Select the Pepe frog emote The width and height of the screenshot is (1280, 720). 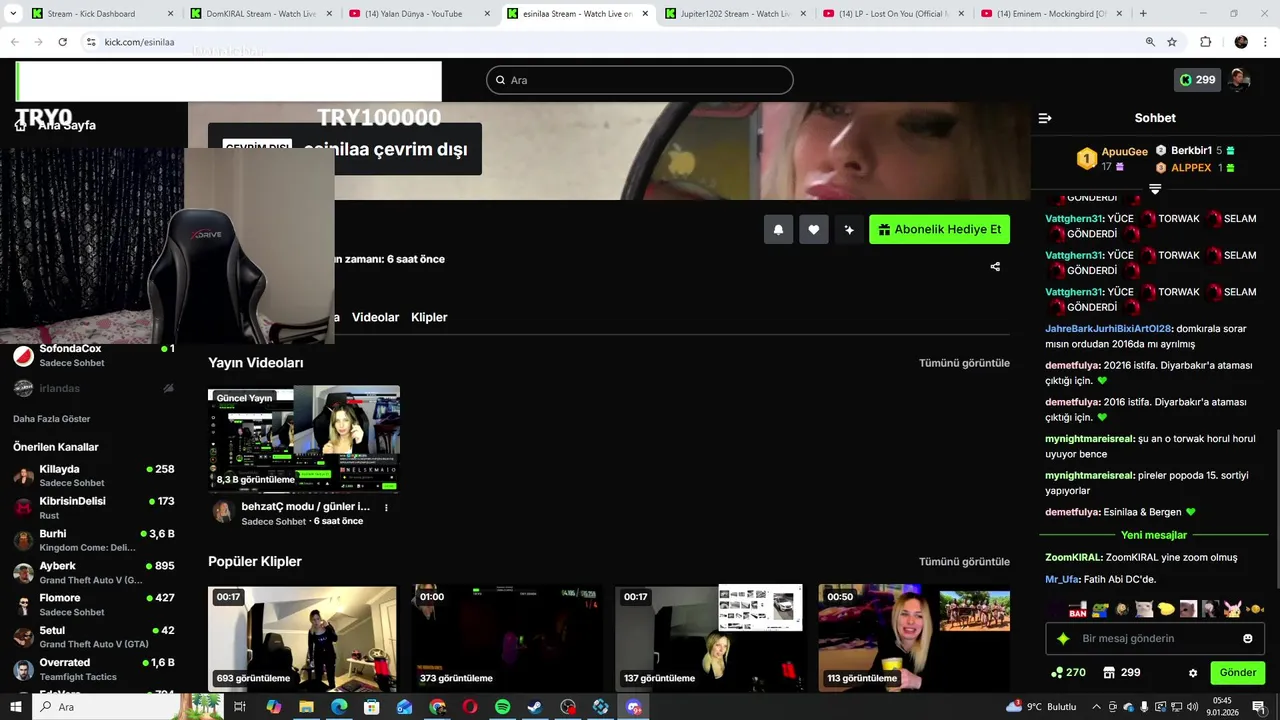[x=1100, y=609]
